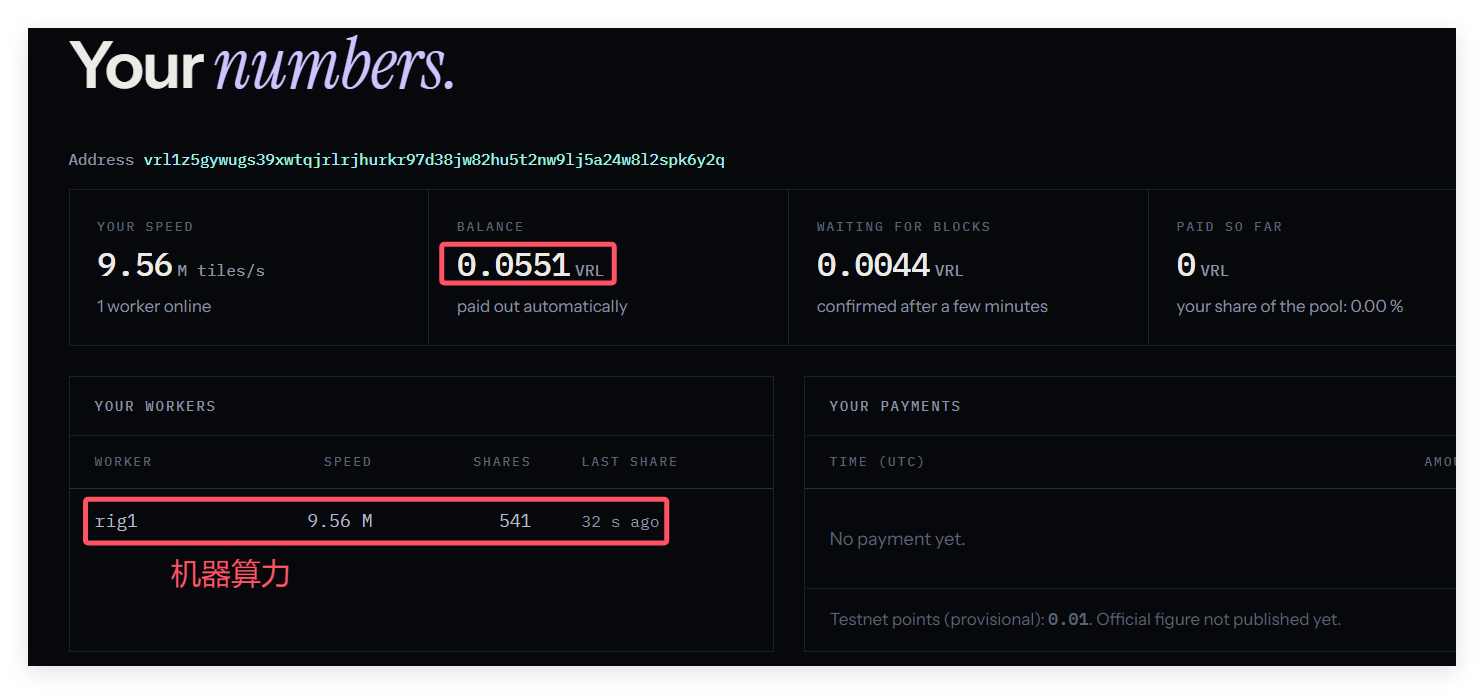This screenshot has height=694, width=1484.
Task: Click the "TIME (UTC)" column header
Action: pyautogui.click(x=877, y=462)
